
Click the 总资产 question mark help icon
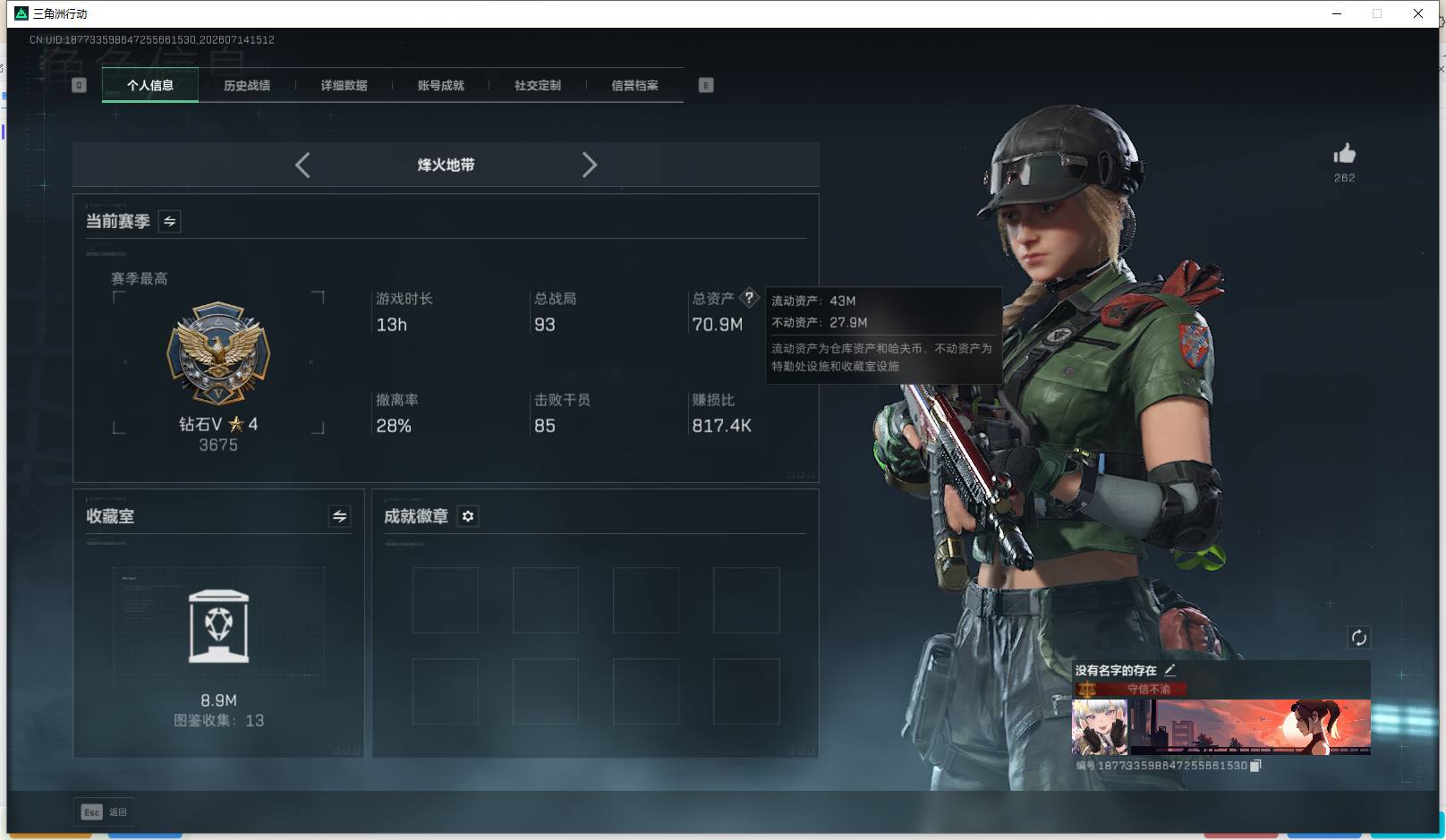point(749,298)
